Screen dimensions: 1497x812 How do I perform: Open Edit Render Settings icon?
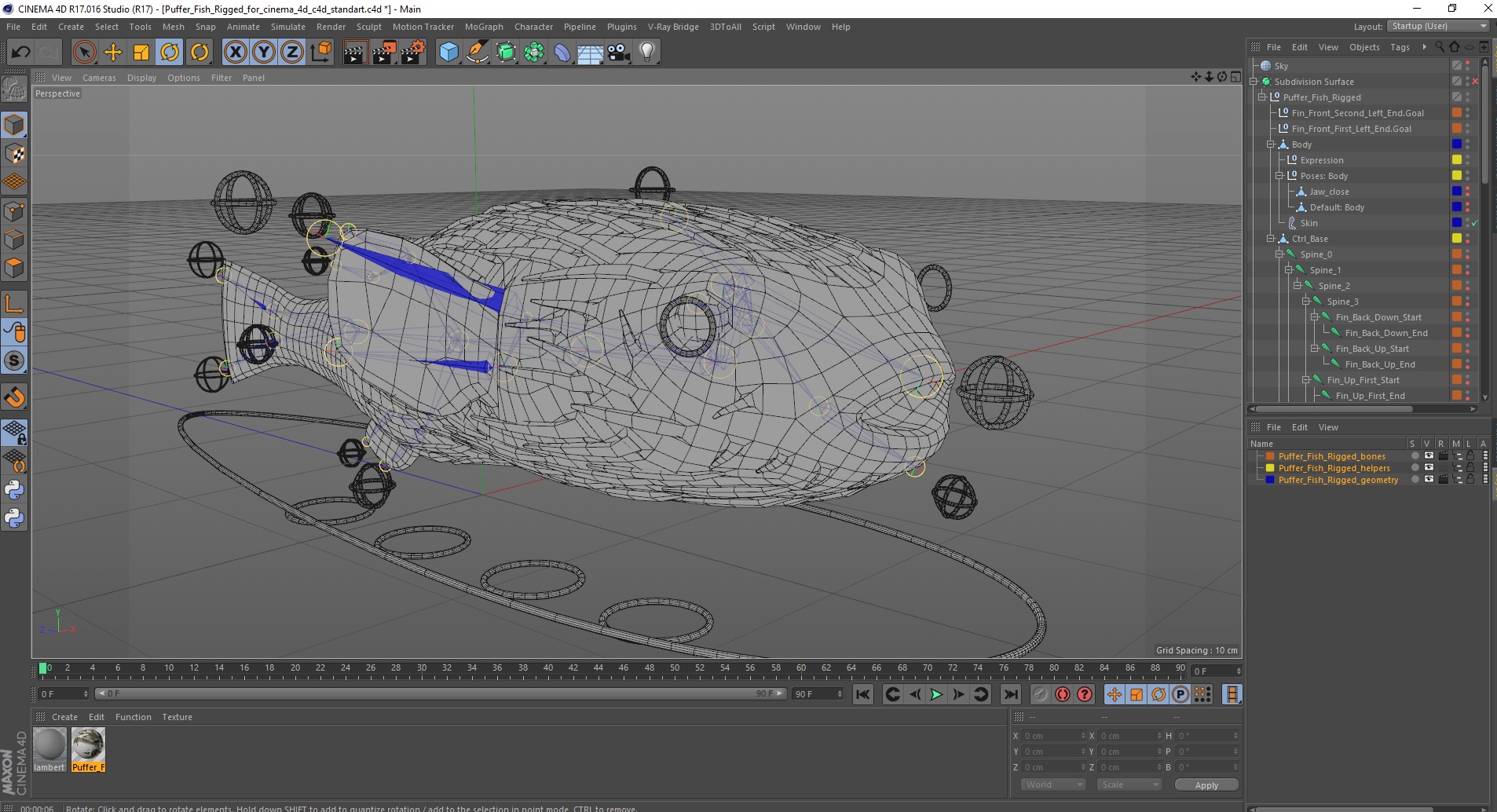tap(413, 53)
